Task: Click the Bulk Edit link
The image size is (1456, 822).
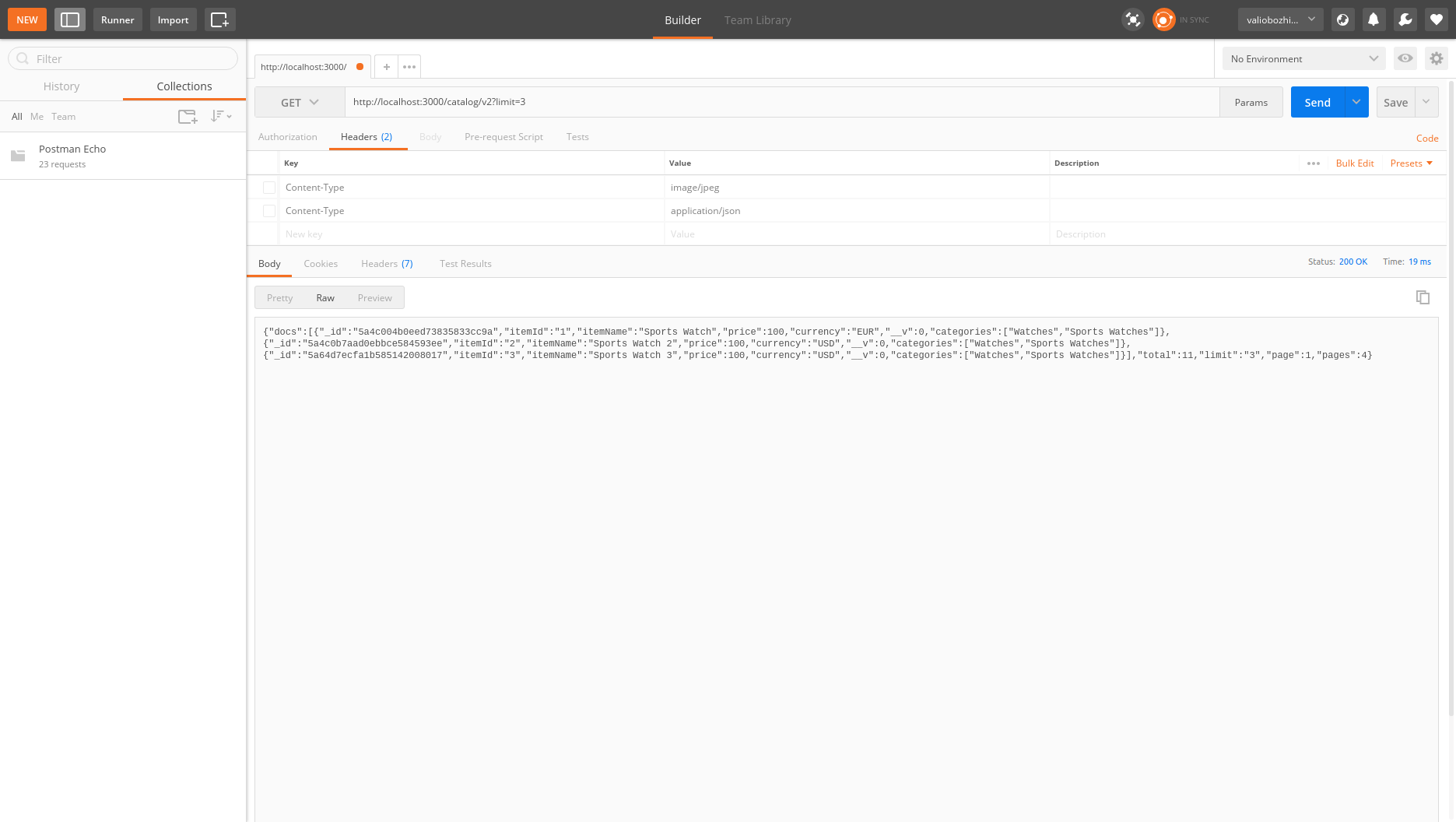Action: coord(1355,163)
